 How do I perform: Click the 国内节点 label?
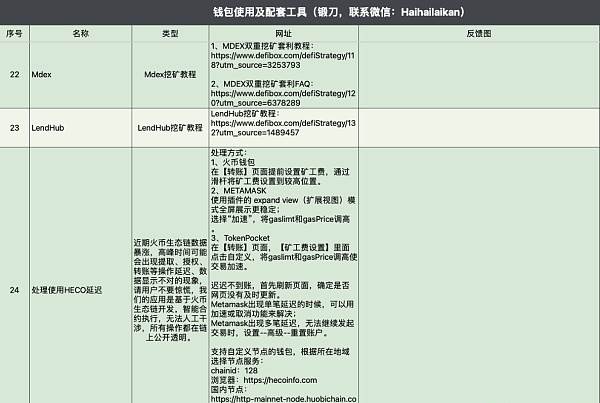[x=227, y=390]
